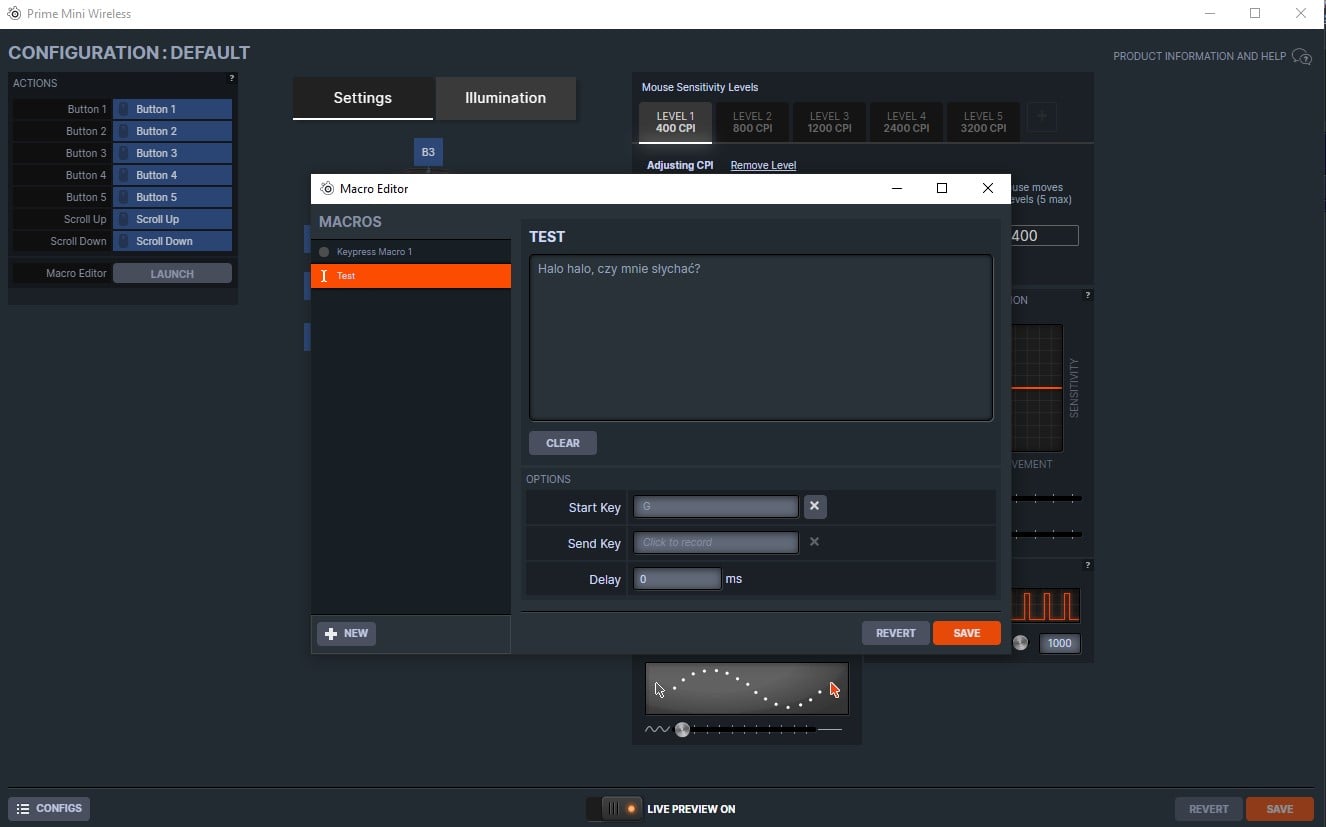Screen dimensions: 1326x827
Task: Click the angle snapping slider handle
Action: [x=682, y=730]
